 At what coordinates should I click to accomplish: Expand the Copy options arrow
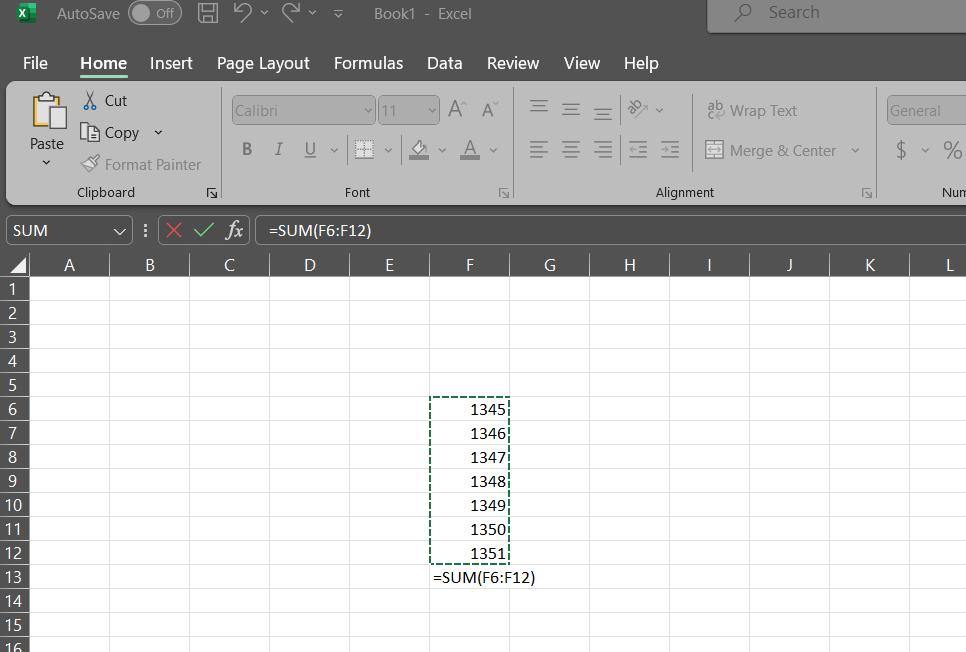[x=158, y=132]
